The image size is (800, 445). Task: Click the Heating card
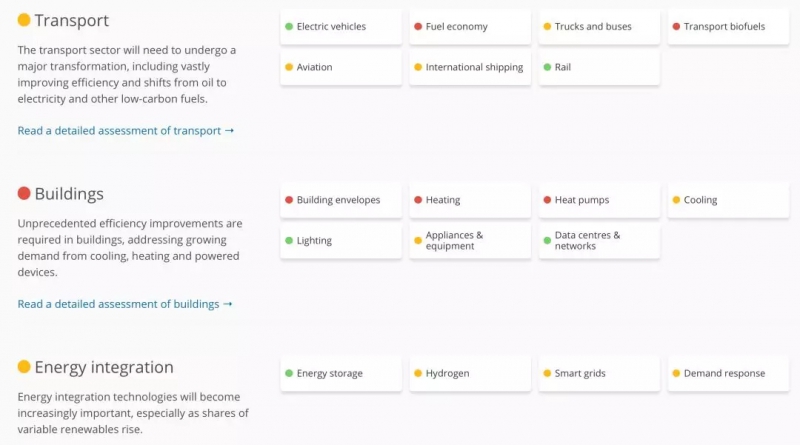pyautogui.click(x=469, y=200)
